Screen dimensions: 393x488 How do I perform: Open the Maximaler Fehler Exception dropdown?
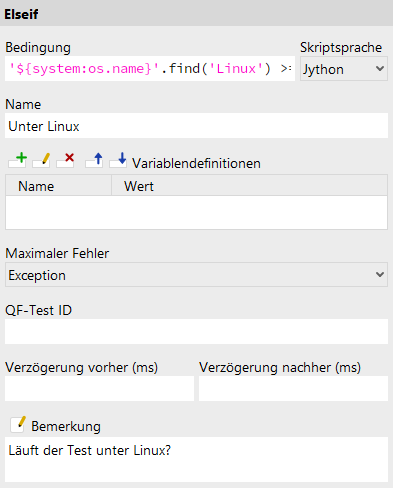(x=196, y=275)
